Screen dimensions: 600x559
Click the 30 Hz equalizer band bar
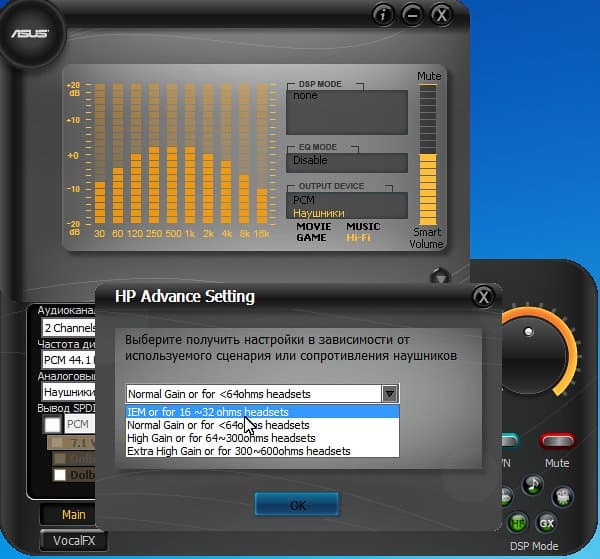100,154
